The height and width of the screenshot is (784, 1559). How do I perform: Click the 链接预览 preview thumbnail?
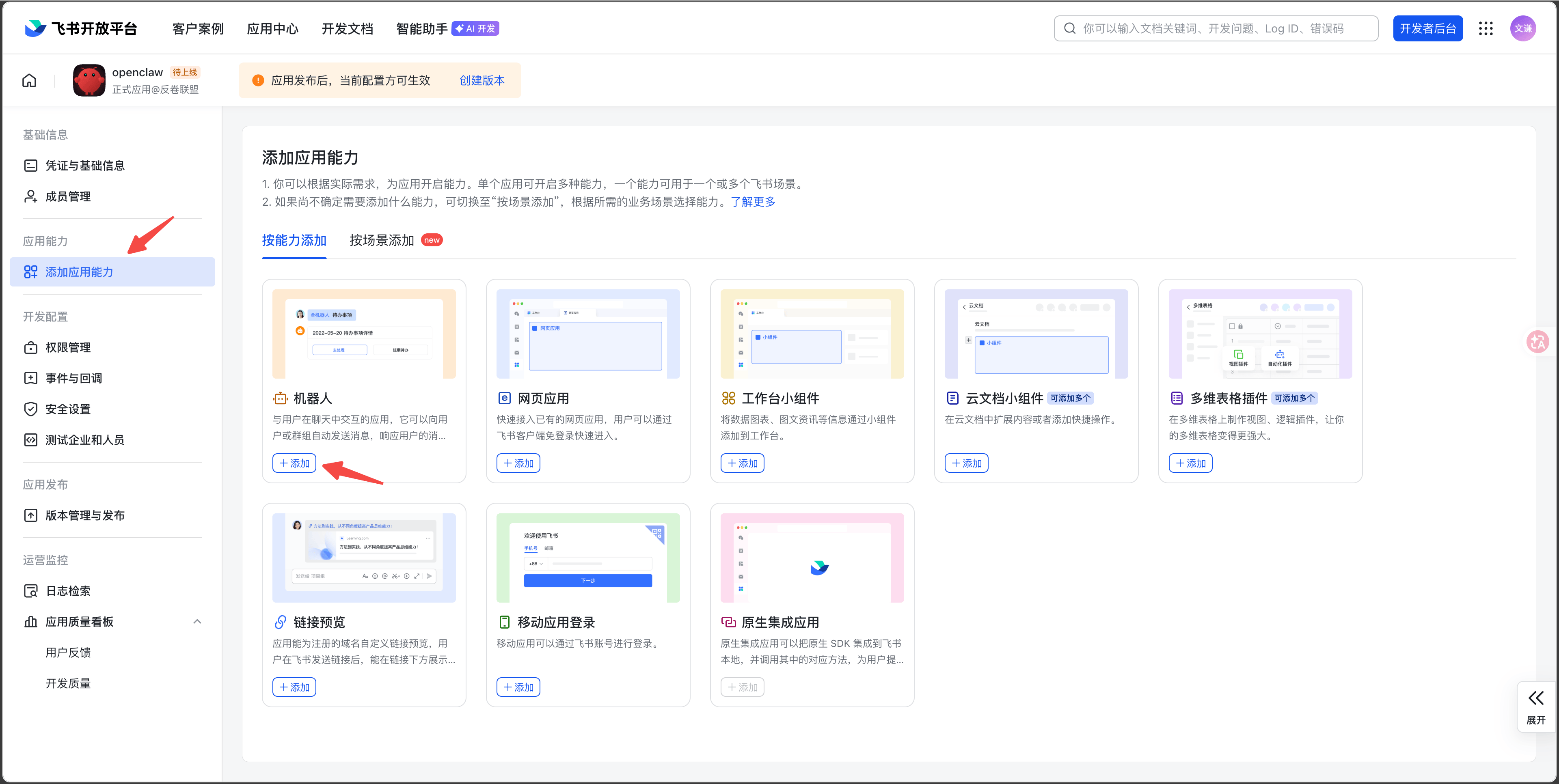click(x=364, y=558)
